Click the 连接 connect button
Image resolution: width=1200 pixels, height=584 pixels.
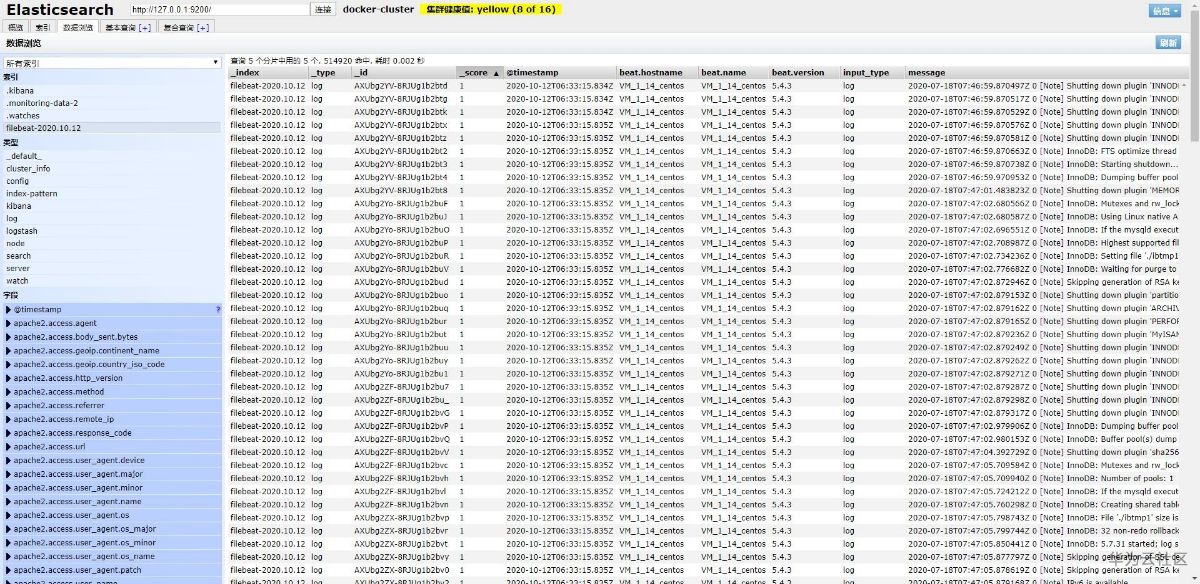pos(323,9)
